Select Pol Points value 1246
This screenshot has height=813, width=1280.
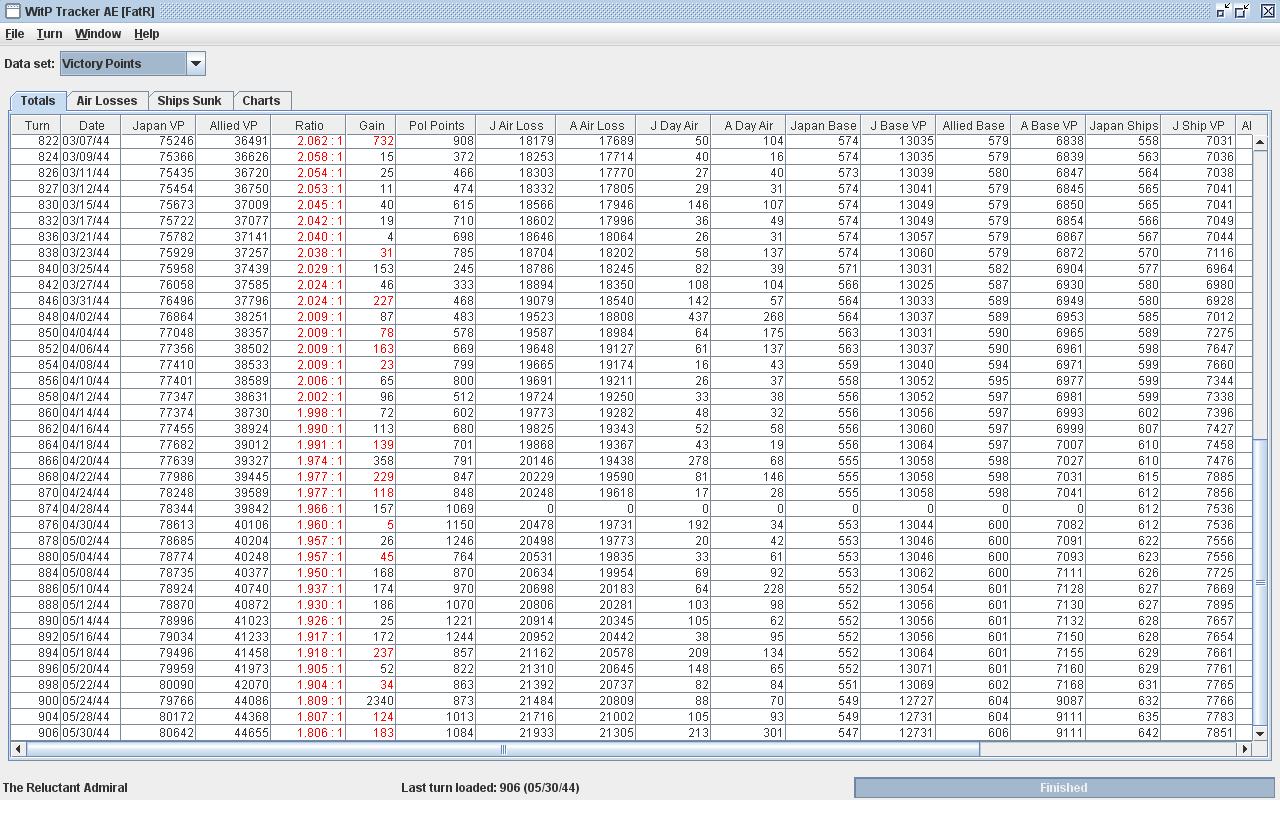436,541
